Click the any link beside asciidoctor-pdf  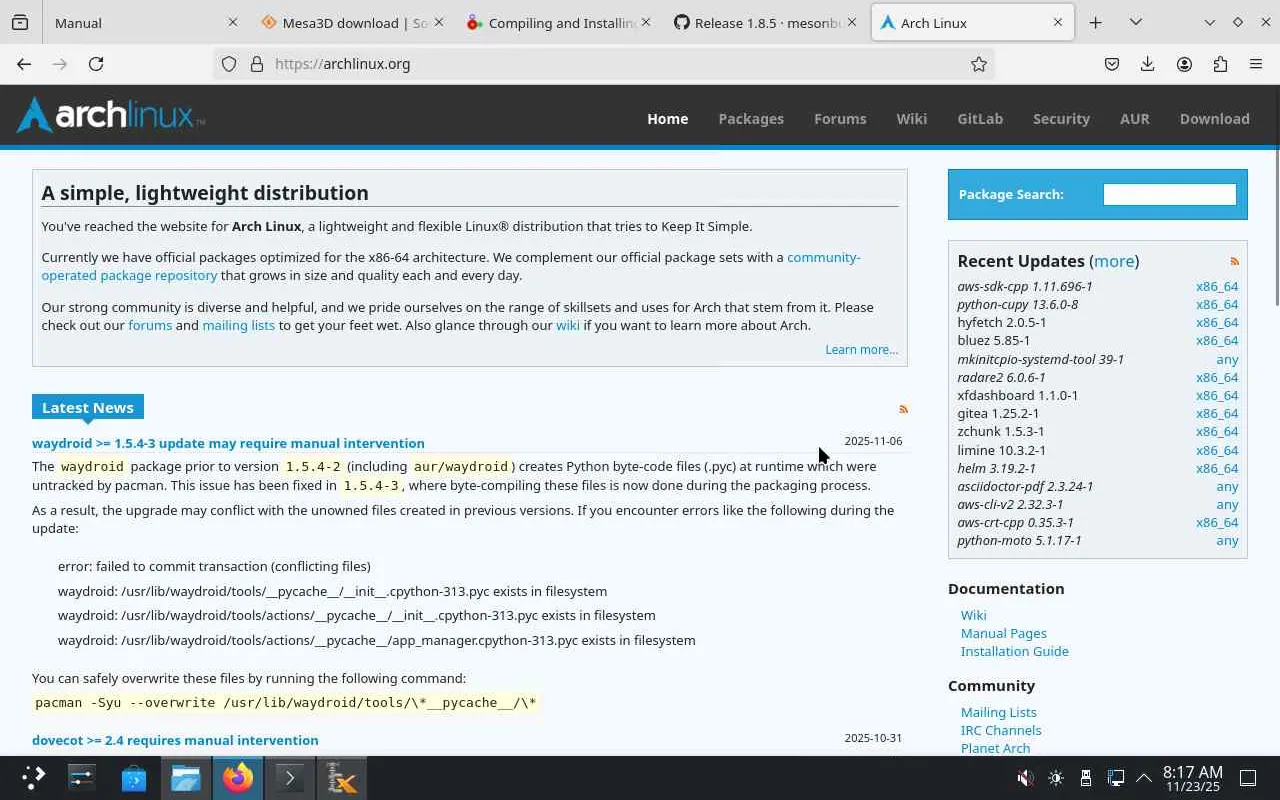[x=1227, y=486]
